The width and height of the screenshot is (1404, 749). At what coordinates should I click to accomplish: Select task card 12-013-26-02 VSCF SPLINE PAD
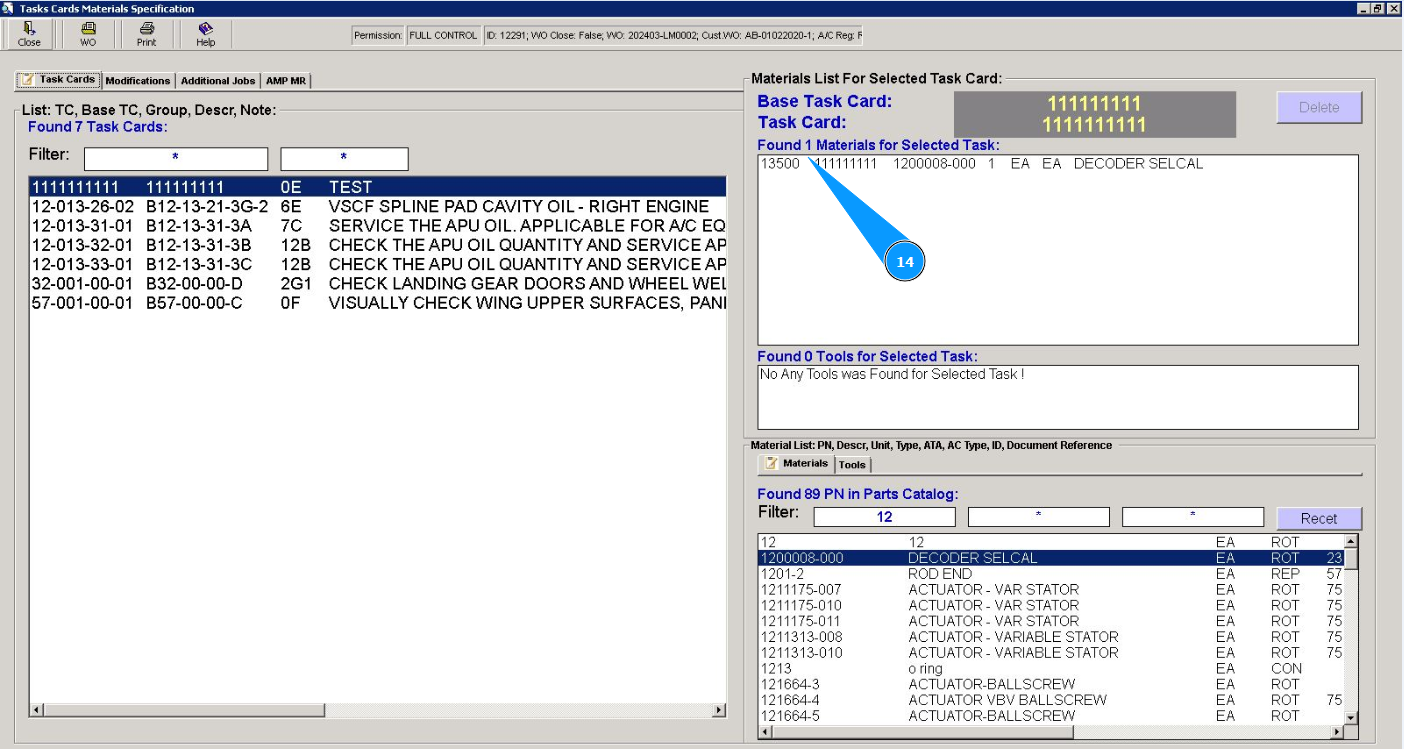377,206
